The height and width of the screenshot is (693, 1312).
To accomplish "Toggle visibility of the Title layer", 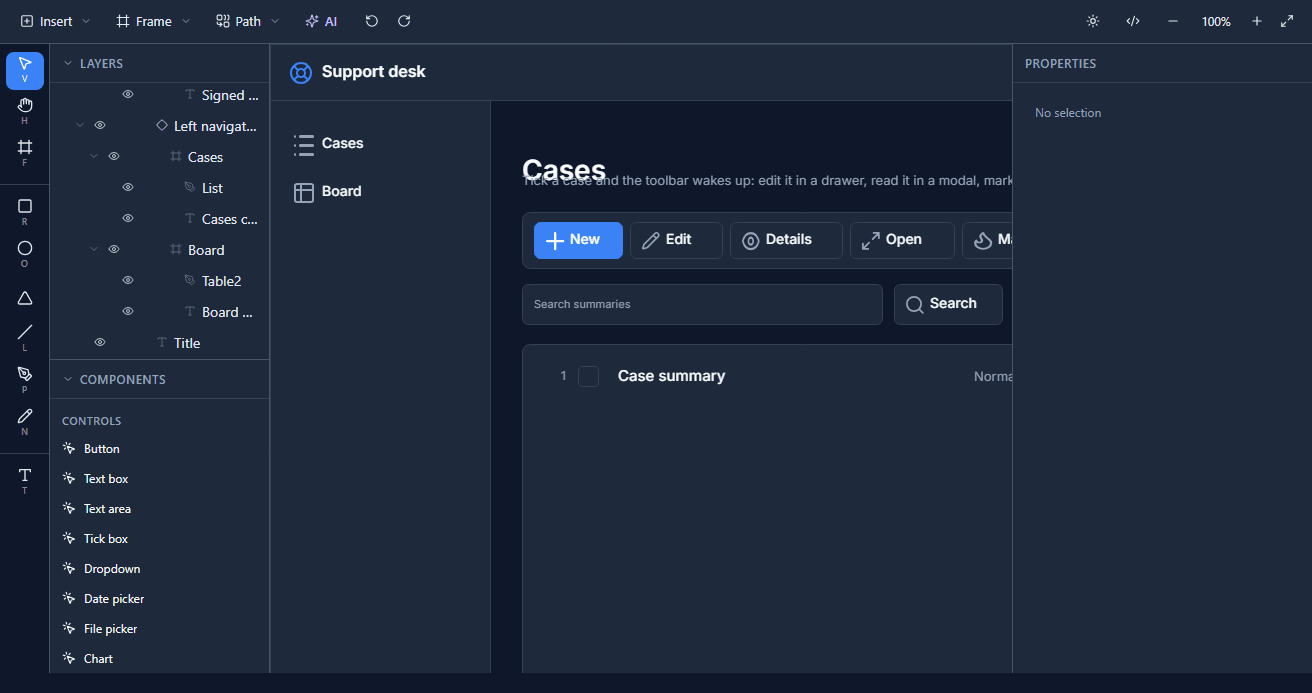I will [x=100, y=342].
